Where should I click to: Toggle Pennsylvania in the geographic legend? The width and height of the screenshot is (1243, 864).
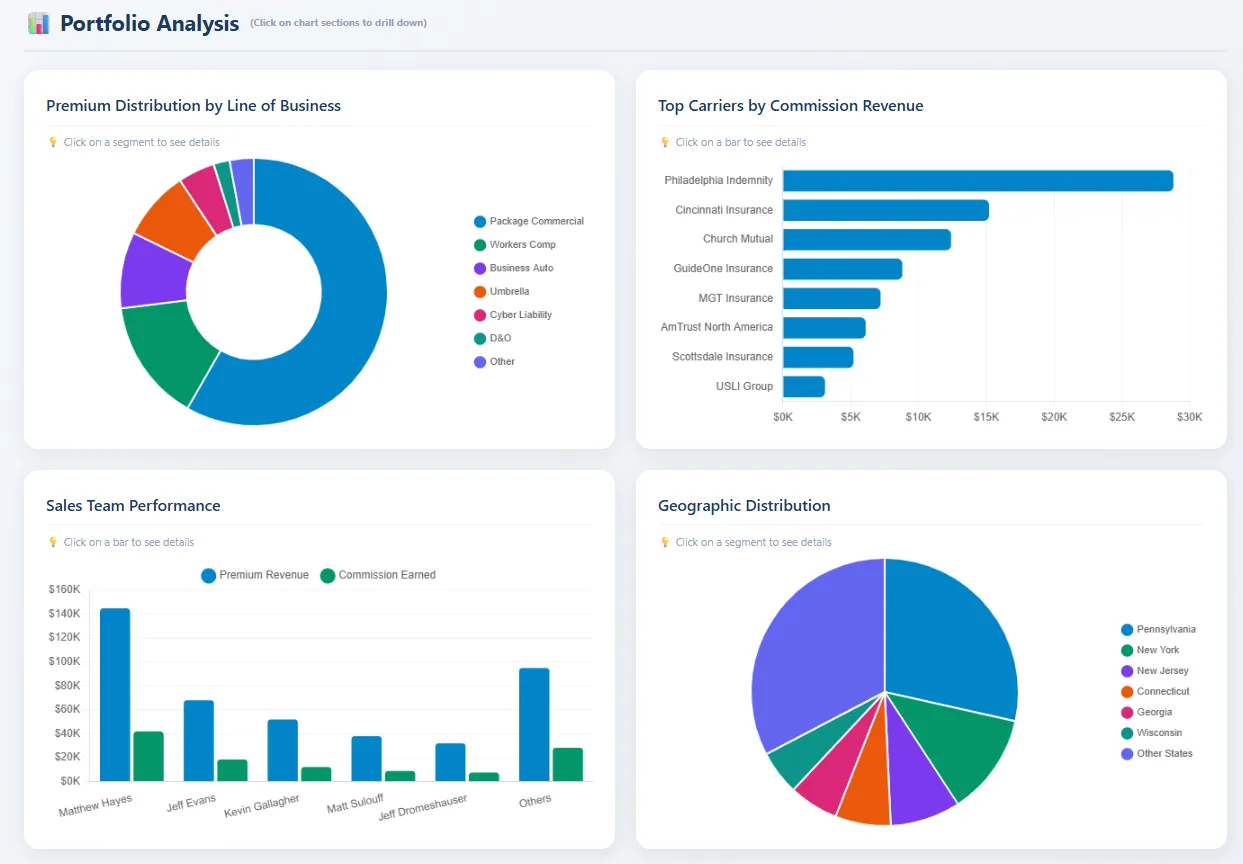pyautogui.click(x=1165, y=630)
